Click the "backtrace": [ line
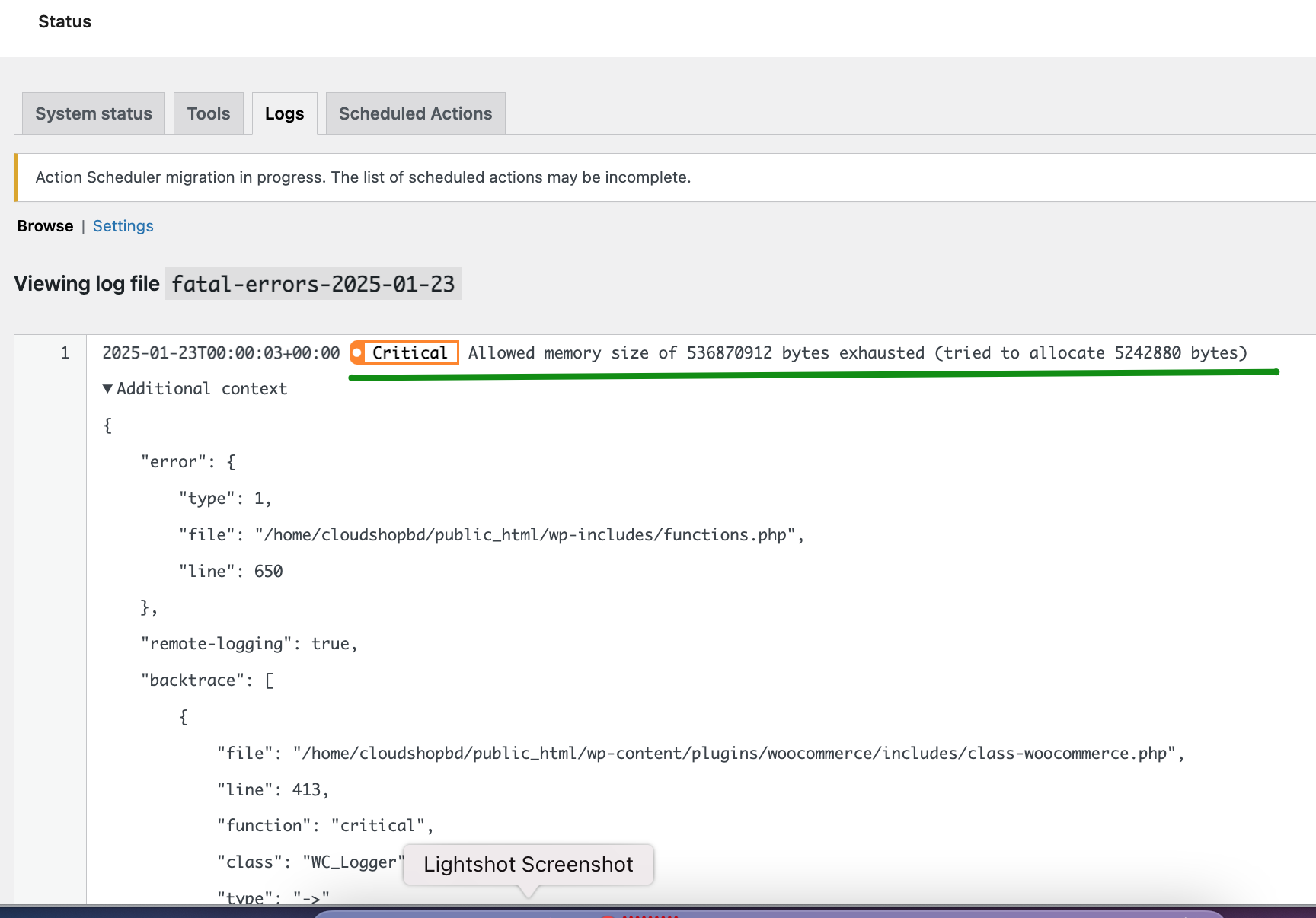 coord(207,680)
